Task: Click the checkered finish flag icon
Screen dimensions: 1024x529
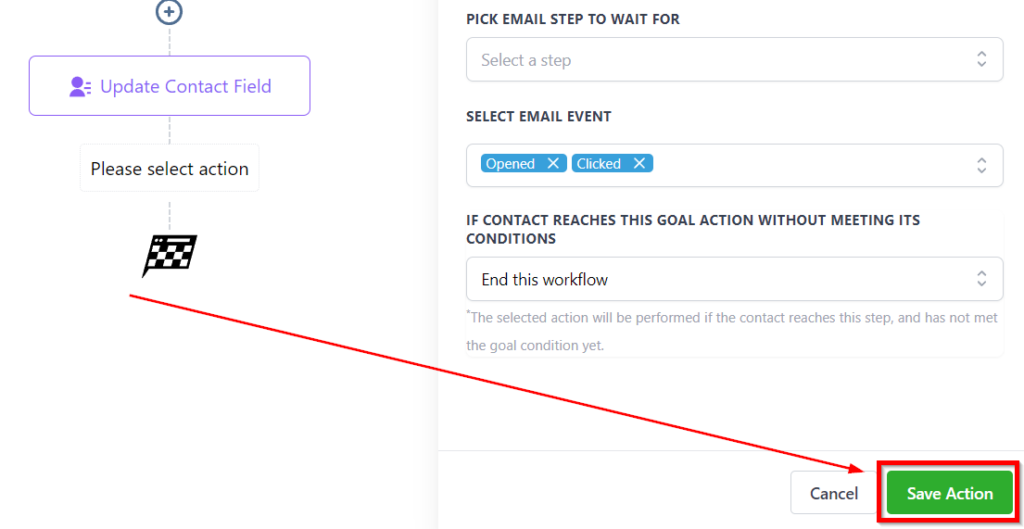Action: tap(169, 255)
